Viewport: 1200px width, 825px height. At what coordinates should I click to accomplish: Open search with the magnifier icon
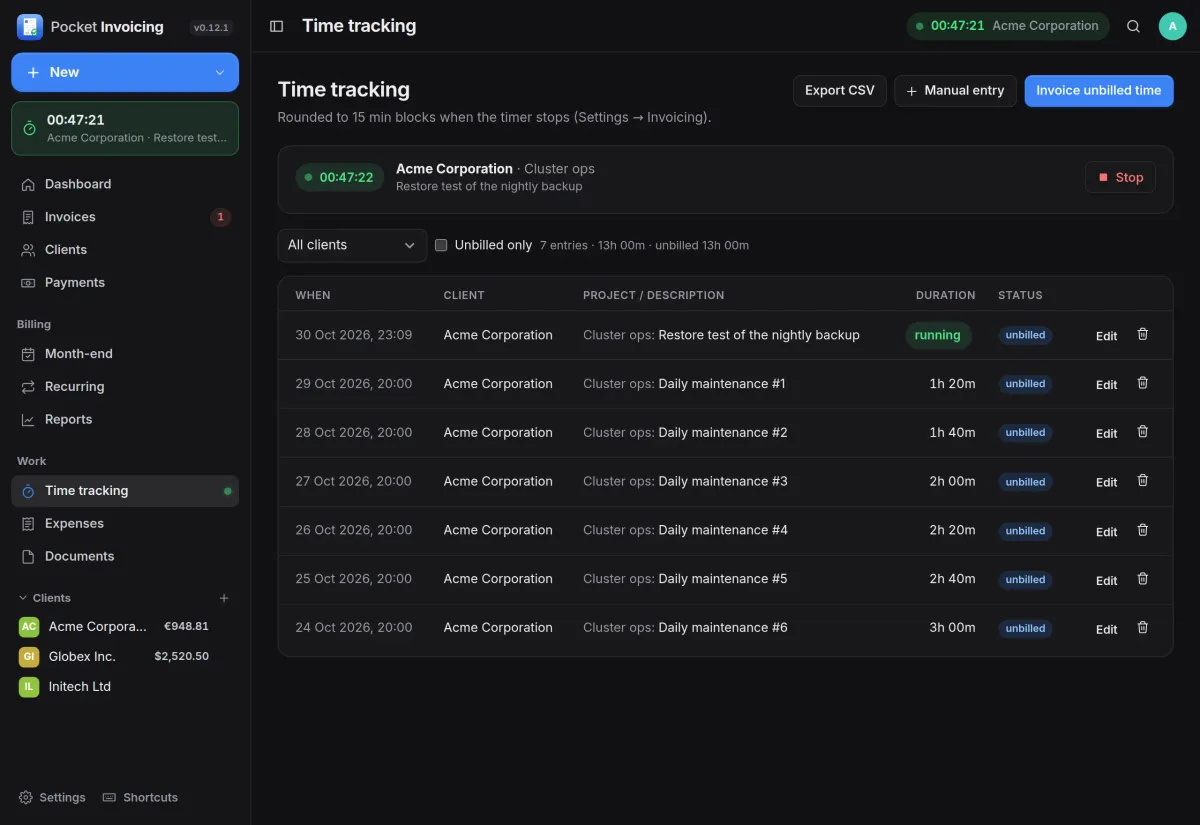1133,26
